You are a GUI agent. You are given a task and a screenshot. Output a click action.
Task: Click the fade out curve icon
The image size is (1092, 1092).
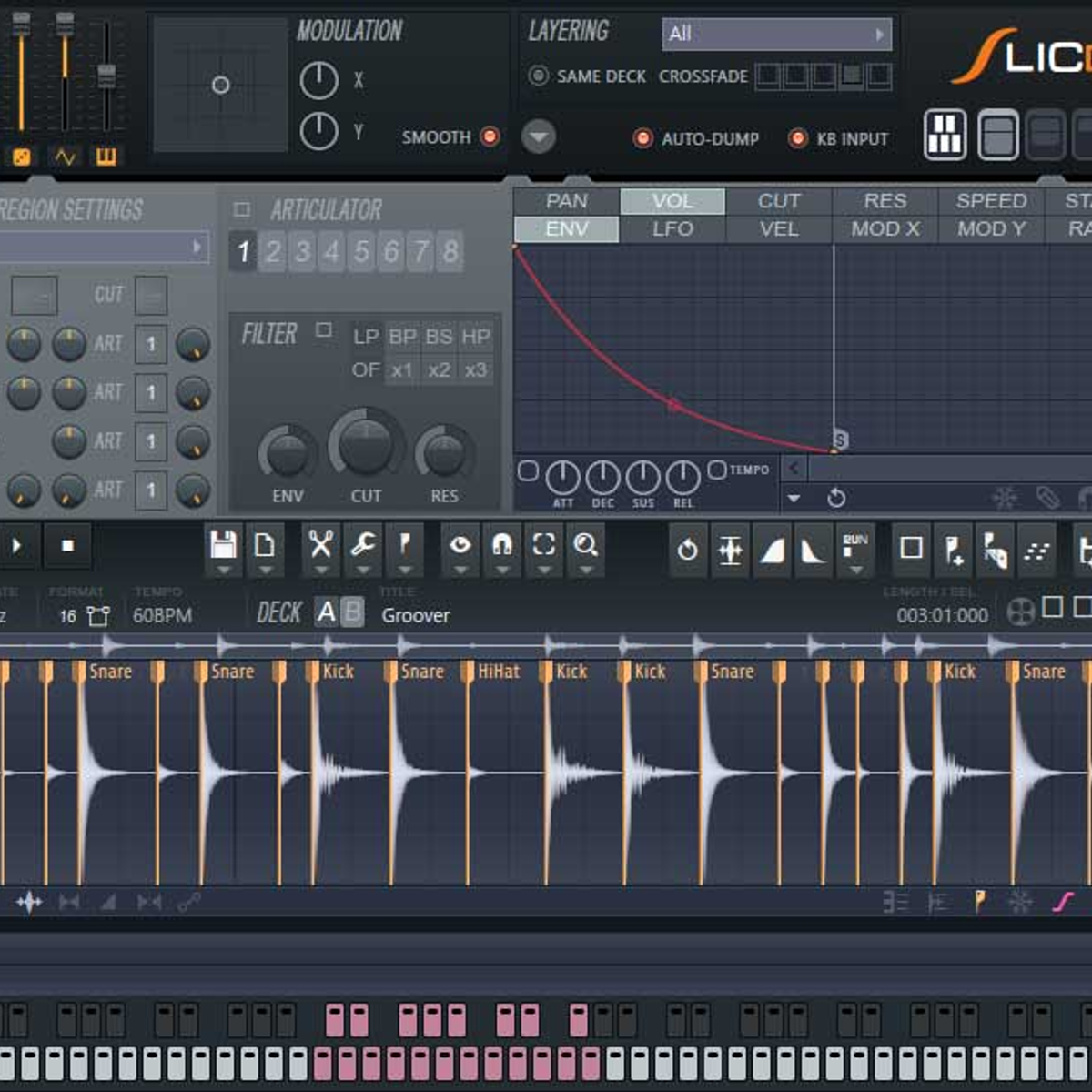click(813, 551)
